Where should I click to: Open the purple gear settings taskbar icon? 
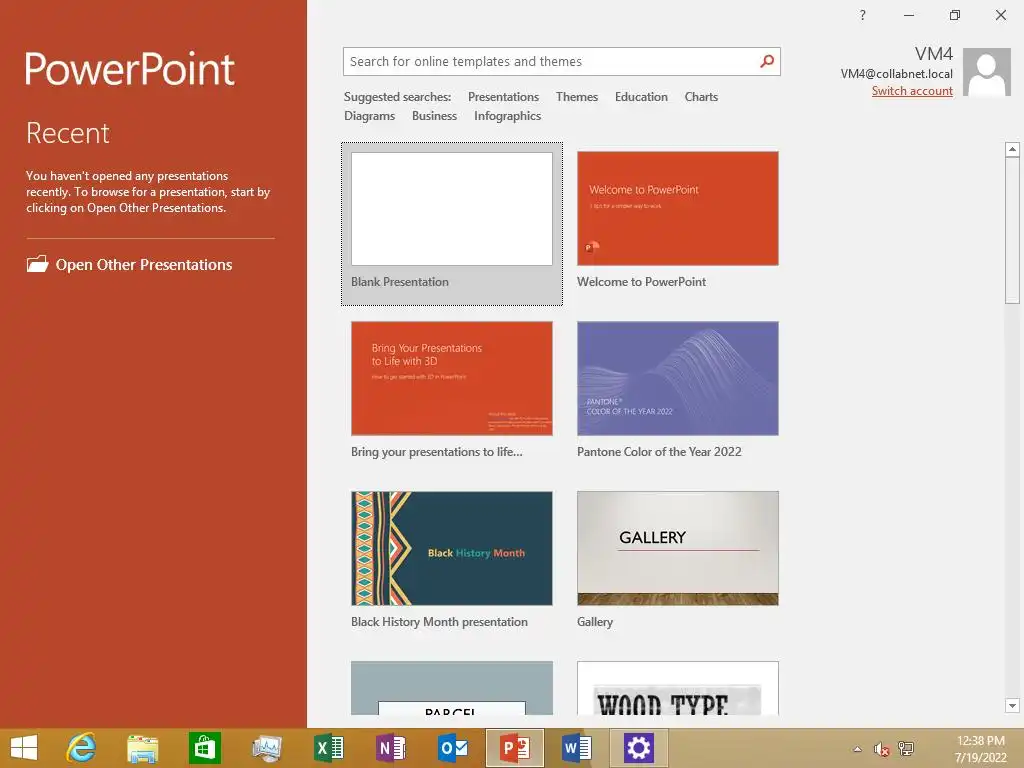(x=639, y=748)
